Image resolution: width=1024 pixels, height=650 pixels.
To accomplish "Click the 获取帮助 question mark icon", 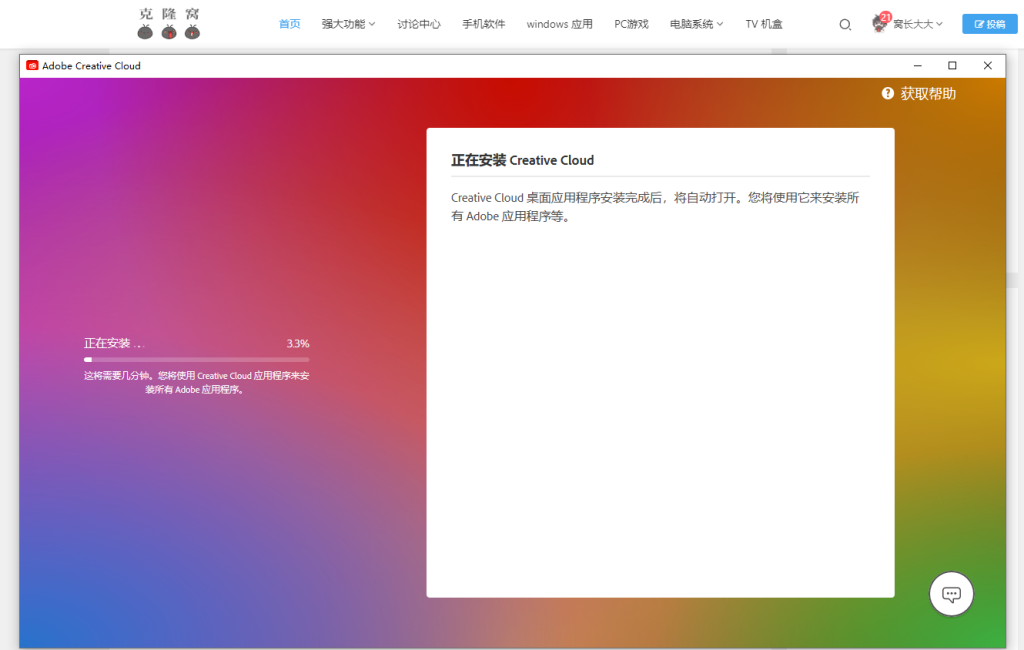I will [x=888, y=93].
